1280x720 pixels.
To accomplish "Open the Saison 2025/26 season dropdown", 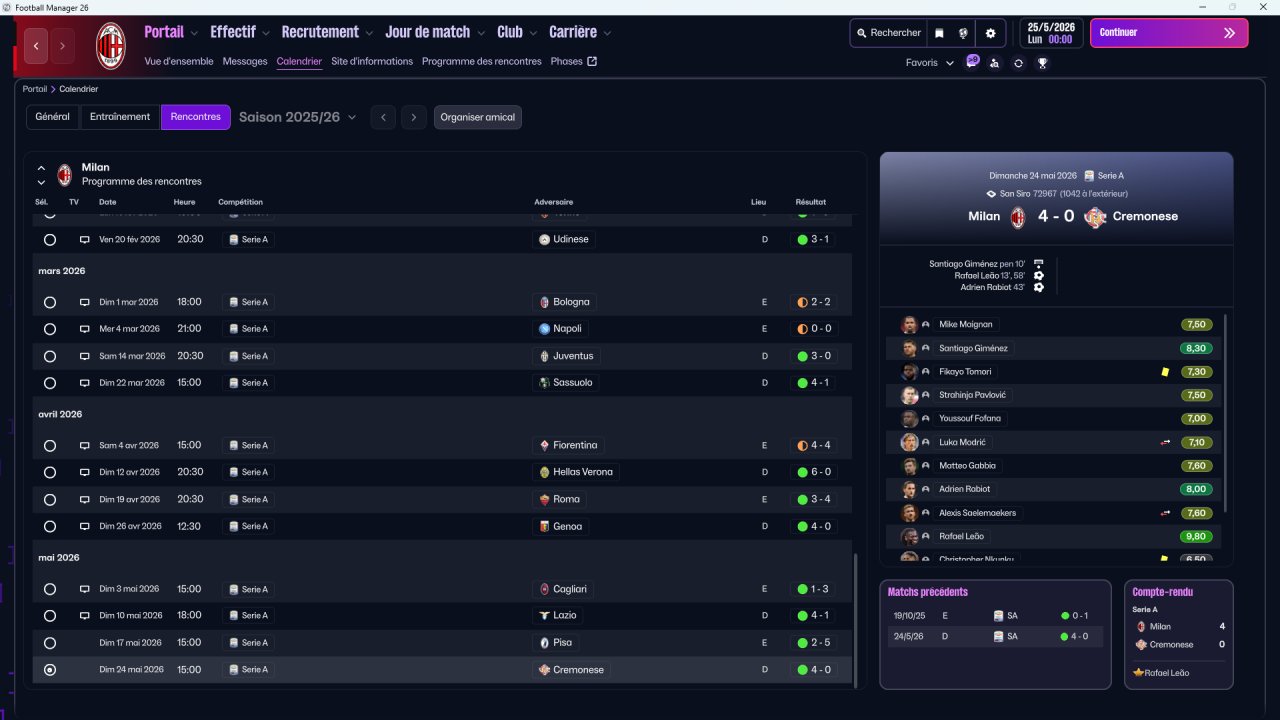I will pyautogui.click(x=297, y=118).
